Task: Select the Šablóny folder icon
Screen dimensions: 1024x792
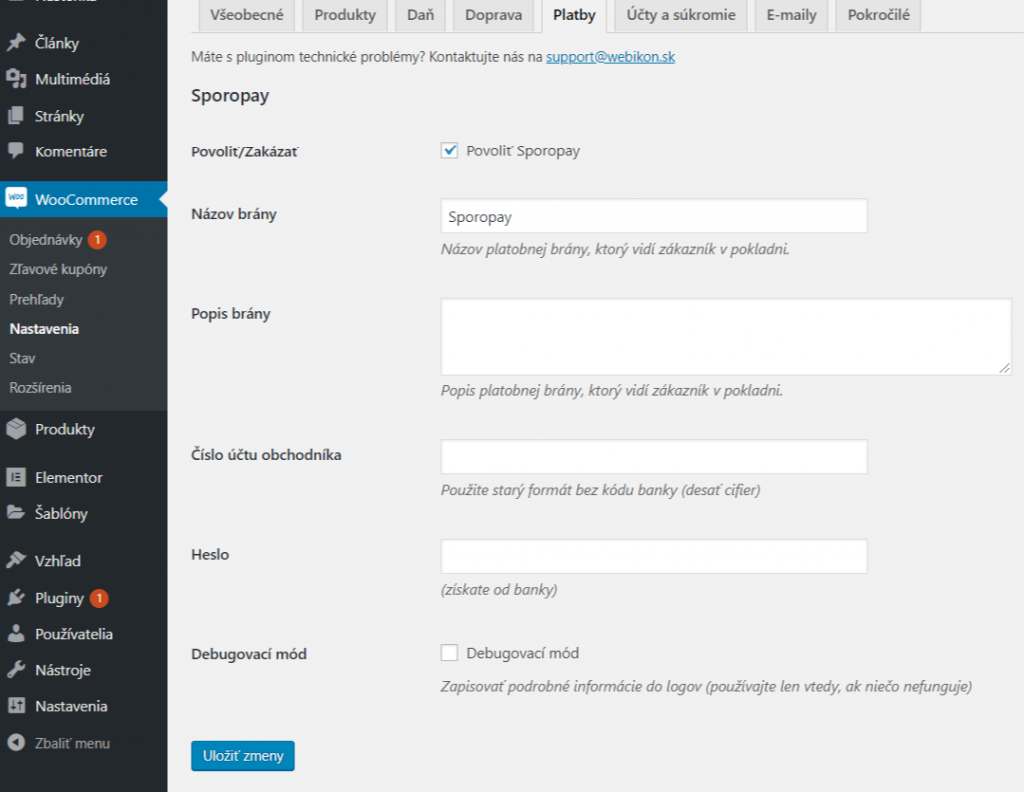Action: click(14, 512)
